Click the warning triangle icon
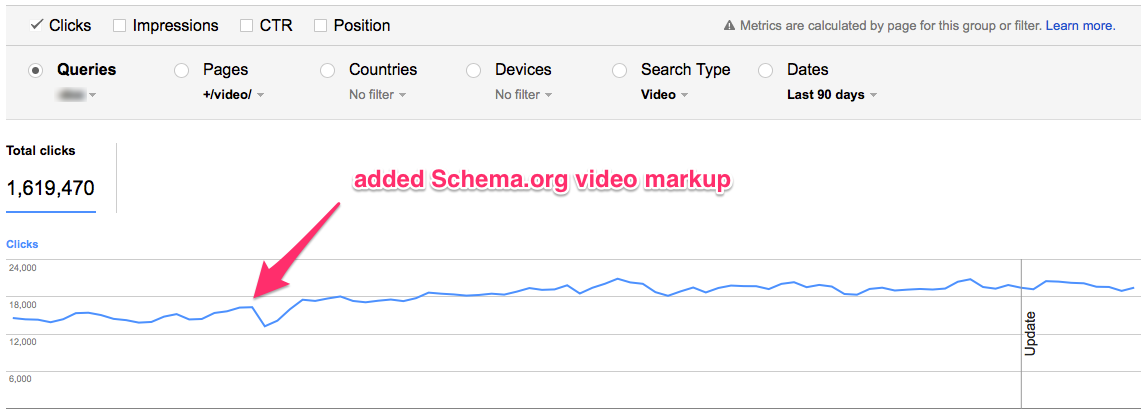1146x417 pixels. coord(729,26)
